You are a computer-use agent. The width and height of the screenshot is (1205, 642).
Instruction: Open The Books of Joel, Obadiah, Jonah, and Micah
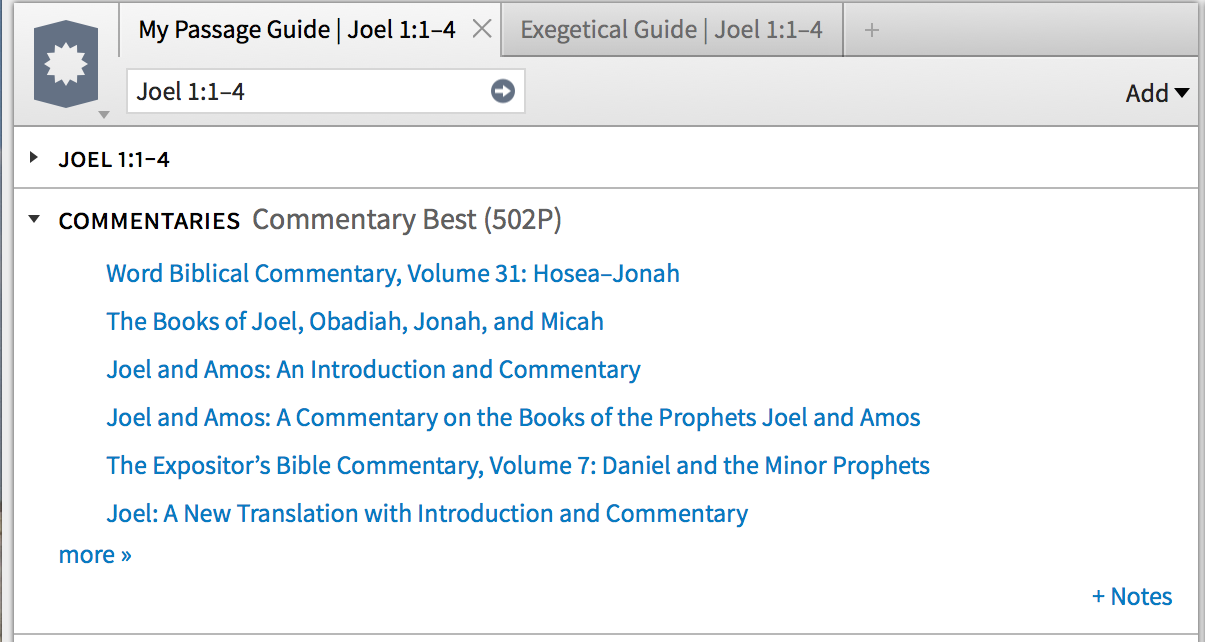pyautogui.click(x=355, y=321)
